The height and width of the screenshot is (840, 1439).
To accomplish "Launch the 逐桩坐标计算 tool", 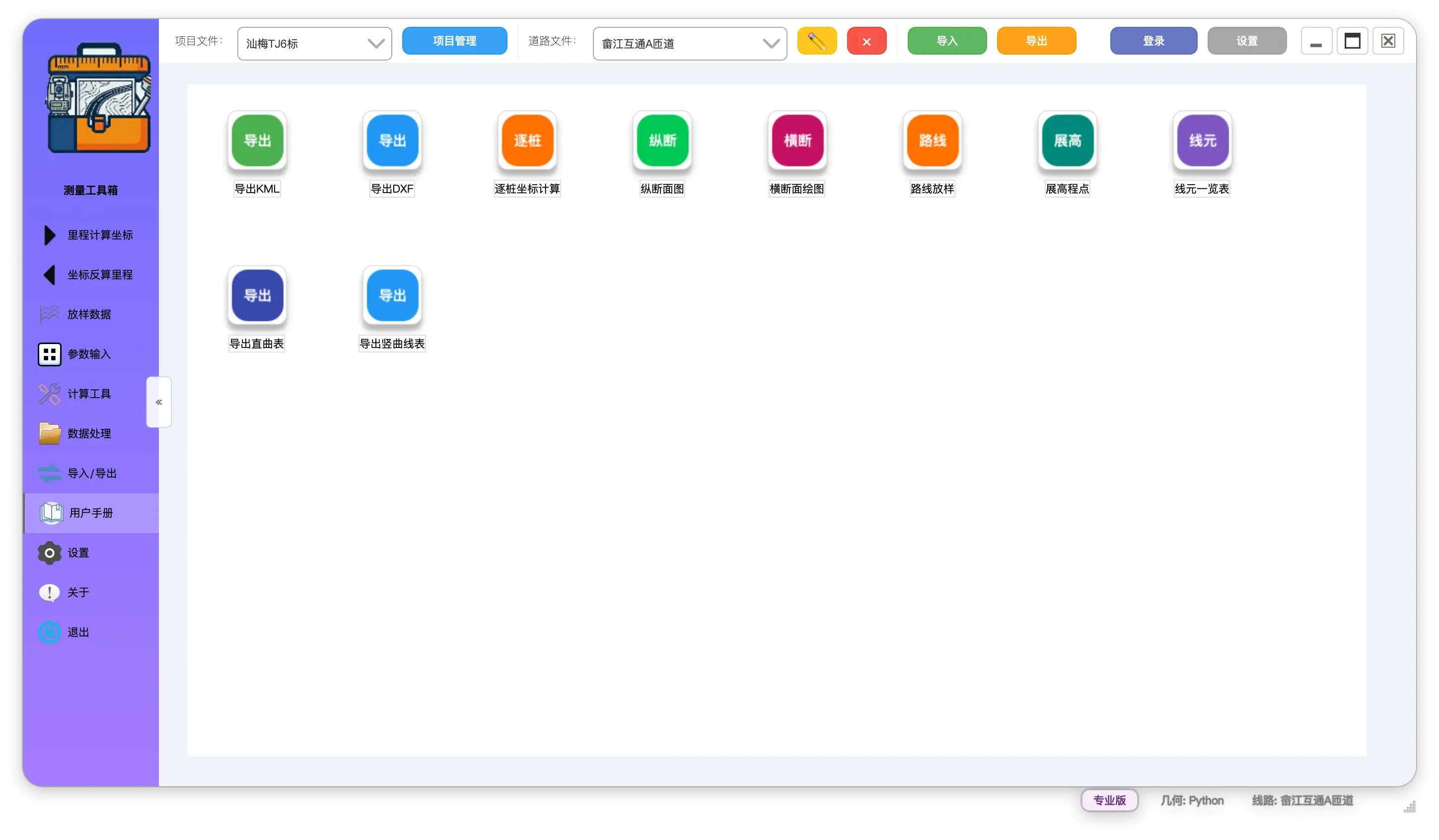I will pos(527,140).
